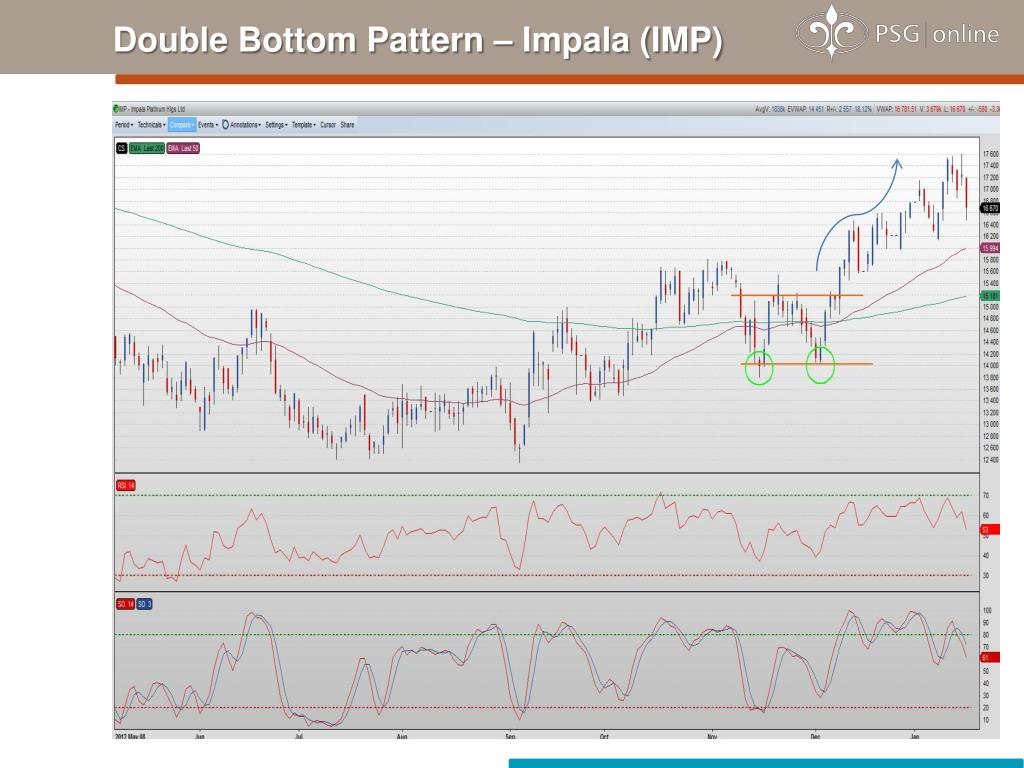Open the Annotations dropdown menu
This screenshot has width=1024, height=768.
(x=246, y=125)
